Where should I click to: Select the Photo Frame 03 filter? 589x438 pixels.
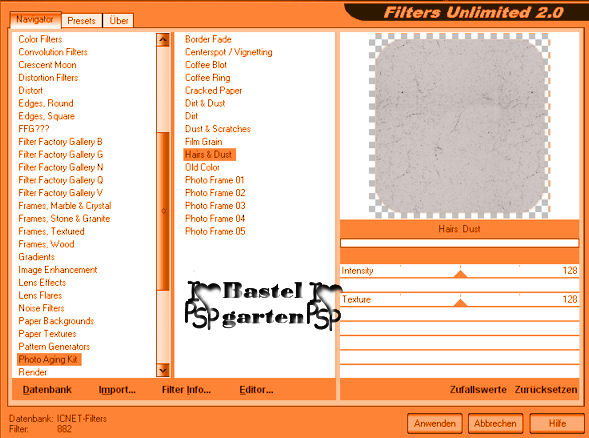click(215, 206)
